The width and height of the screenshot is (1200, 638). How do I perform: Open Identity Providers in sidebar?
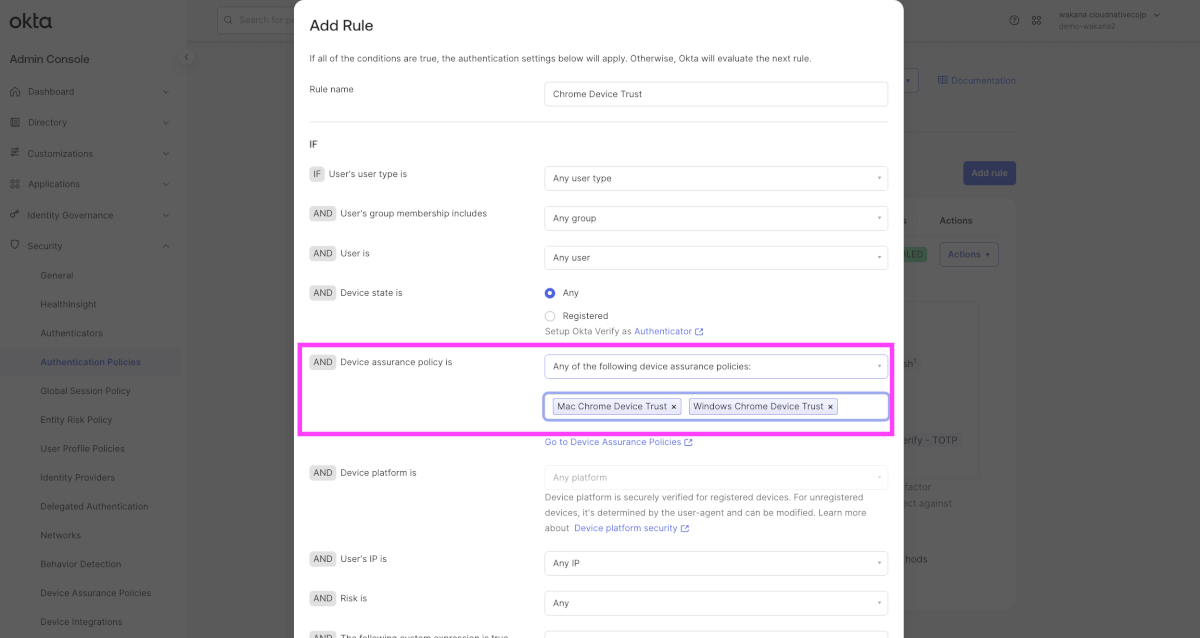tap(77, 478)
